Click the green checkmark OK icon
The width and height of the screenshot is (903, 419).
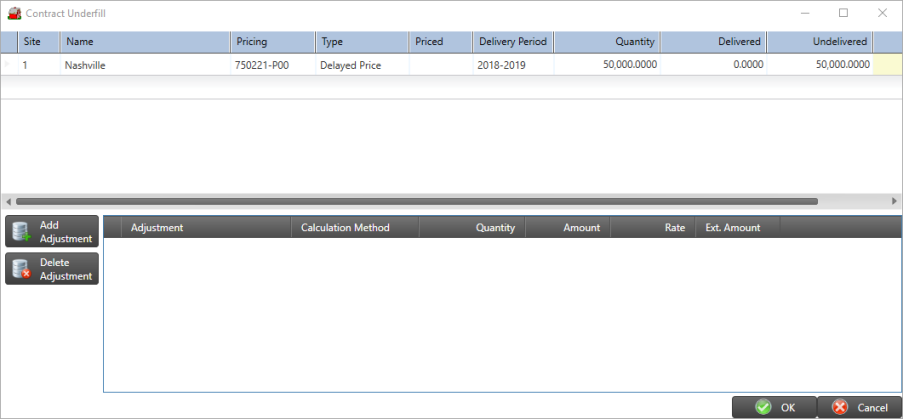[x=763, y=407]
